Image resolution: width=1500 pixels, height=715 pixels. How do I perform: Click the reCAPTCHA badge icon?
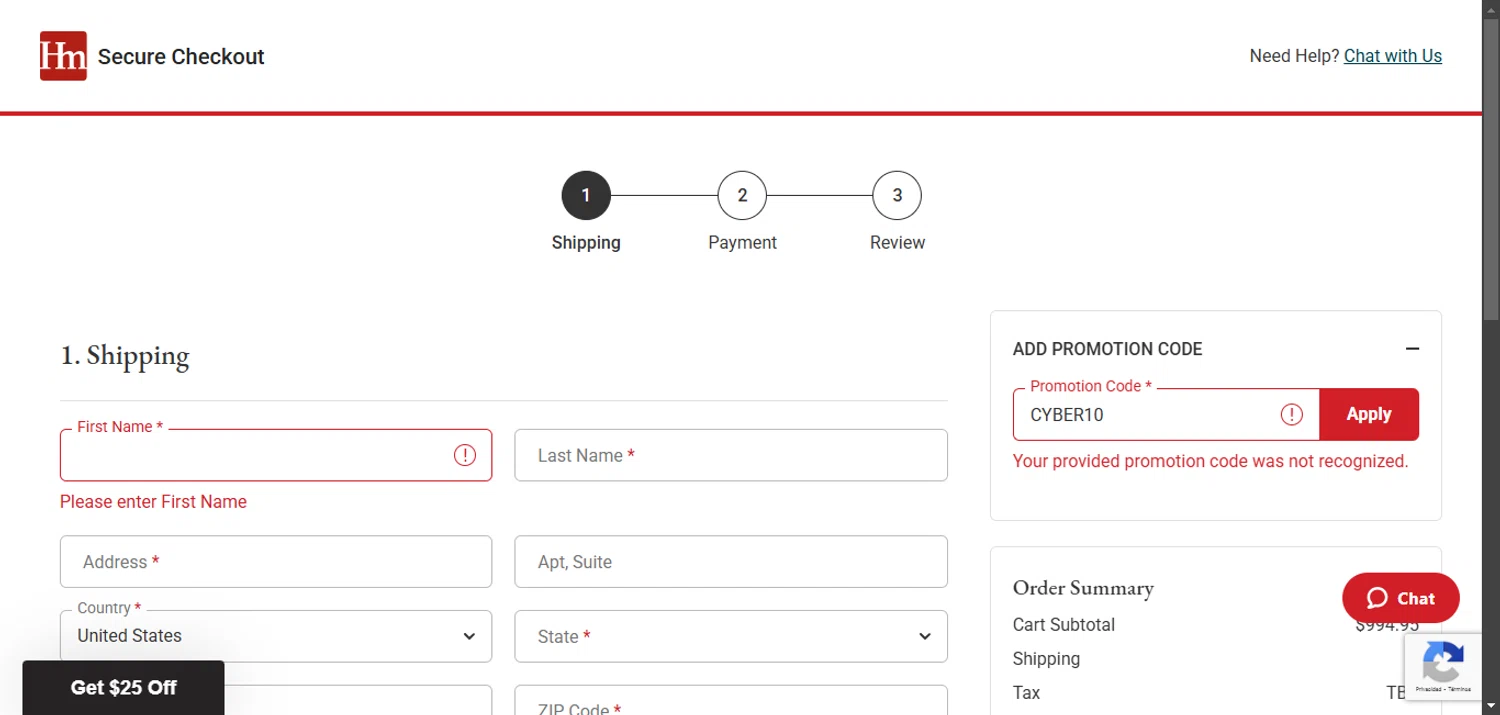[x=1443, y=663]
